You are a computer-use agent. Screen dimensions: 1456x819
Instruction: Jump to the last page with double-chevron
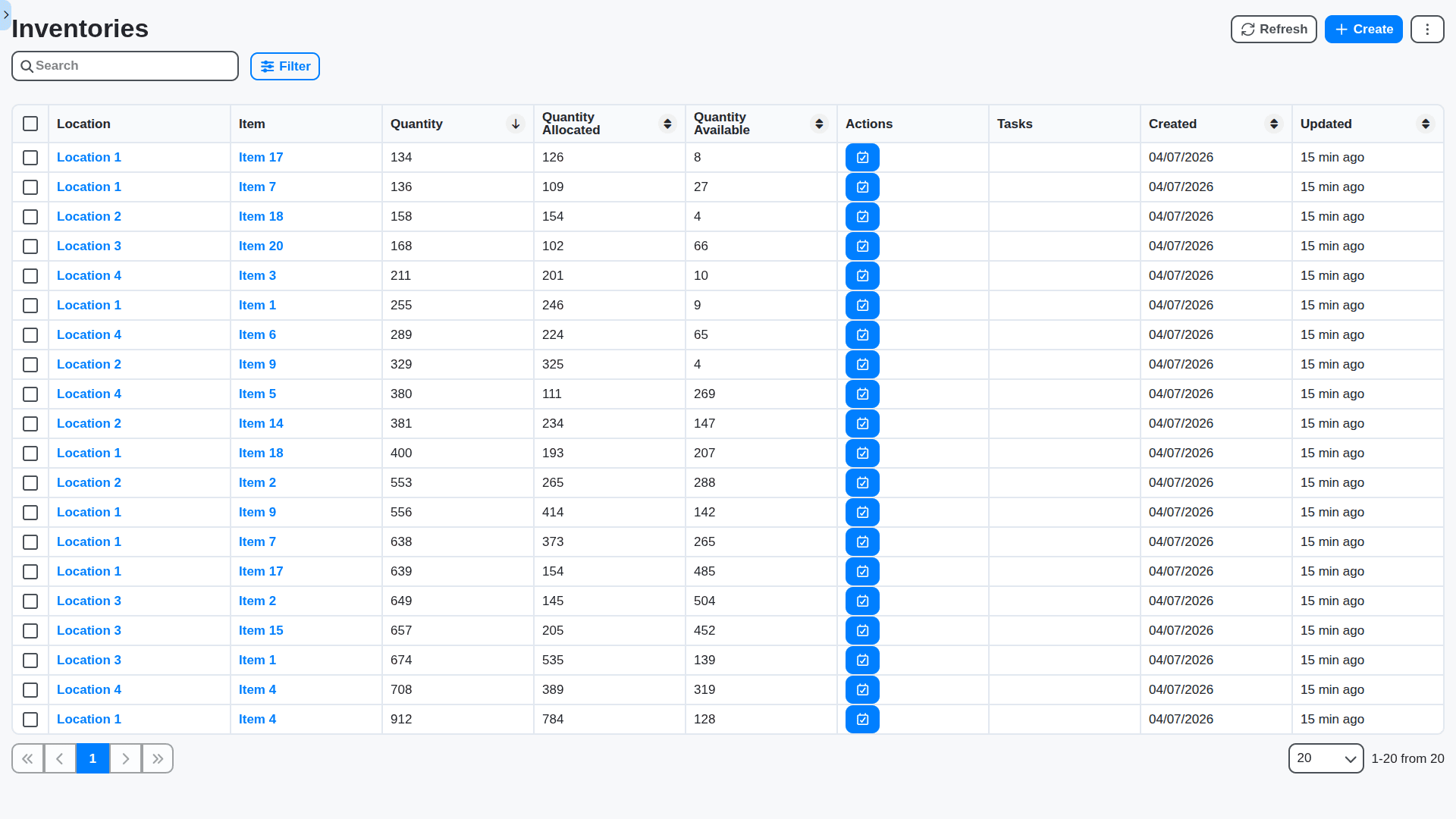157,758
